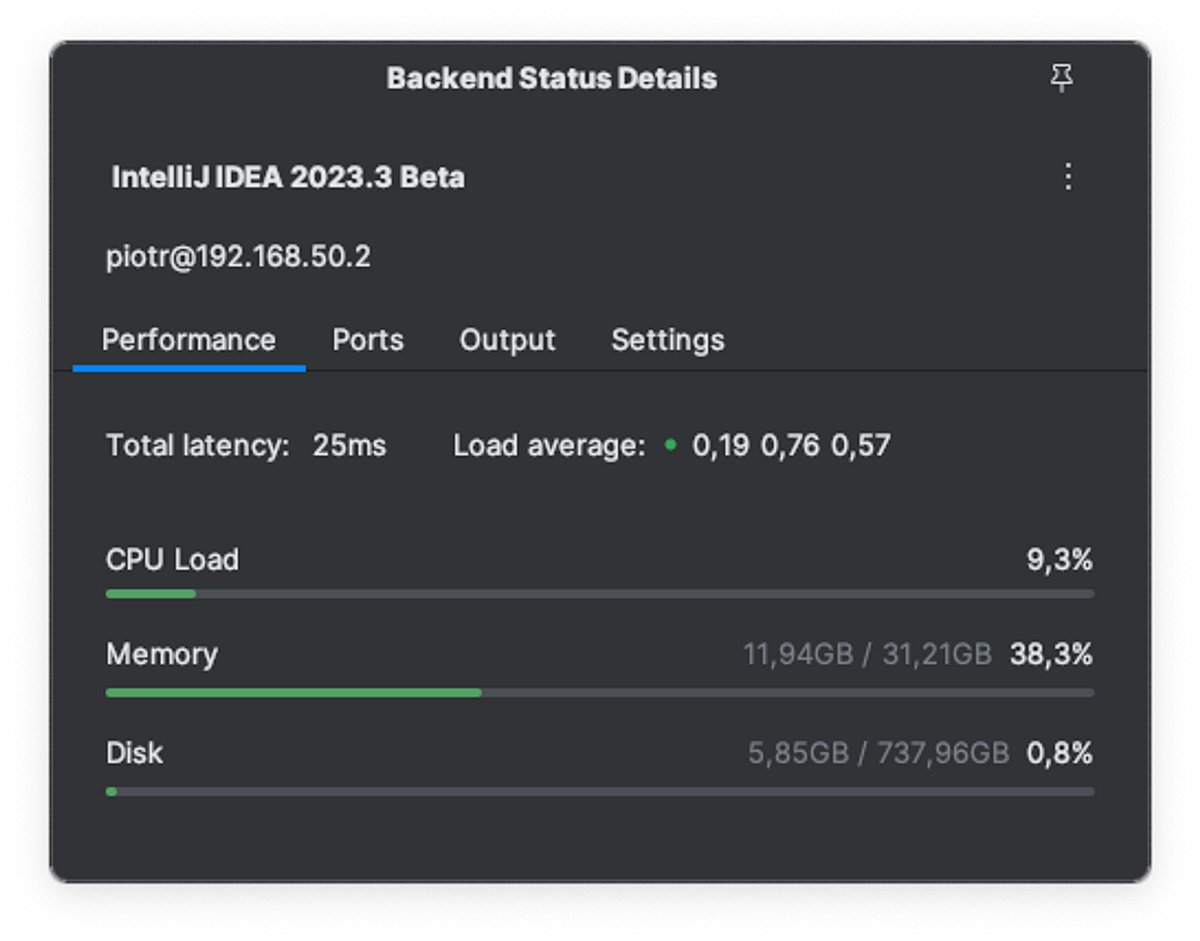This screenshot has width=1200, height=941.
Task: Click the Memory 38,3% percentage
Action: pos(1051,655)
